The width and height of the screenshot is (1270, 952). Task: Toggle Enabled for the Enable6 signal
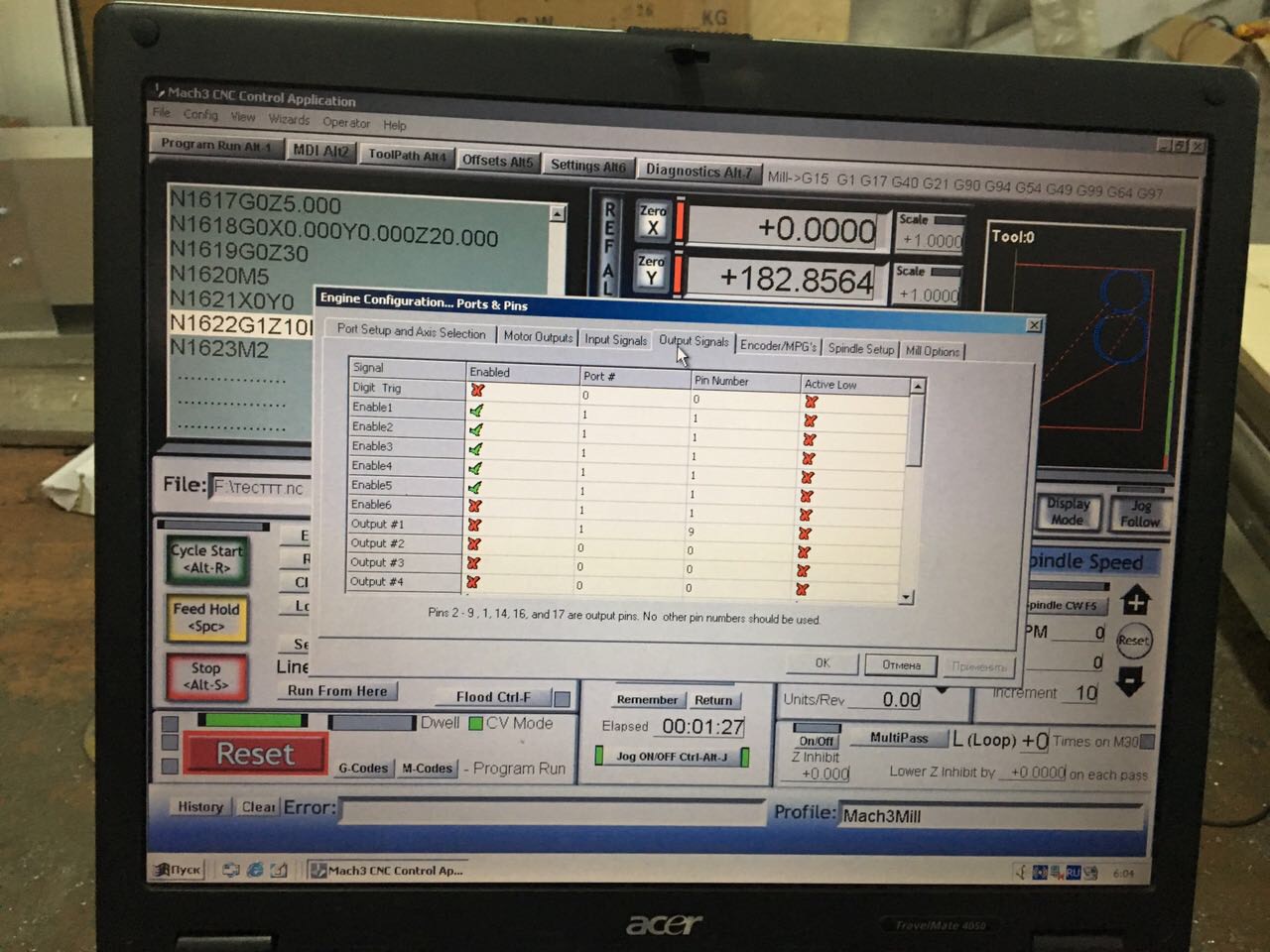pyautogui.click(x=474, y=506)
